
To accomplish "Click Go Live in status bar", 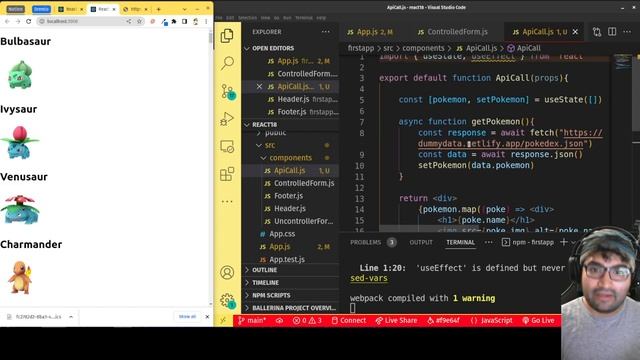I will [538, 321].
